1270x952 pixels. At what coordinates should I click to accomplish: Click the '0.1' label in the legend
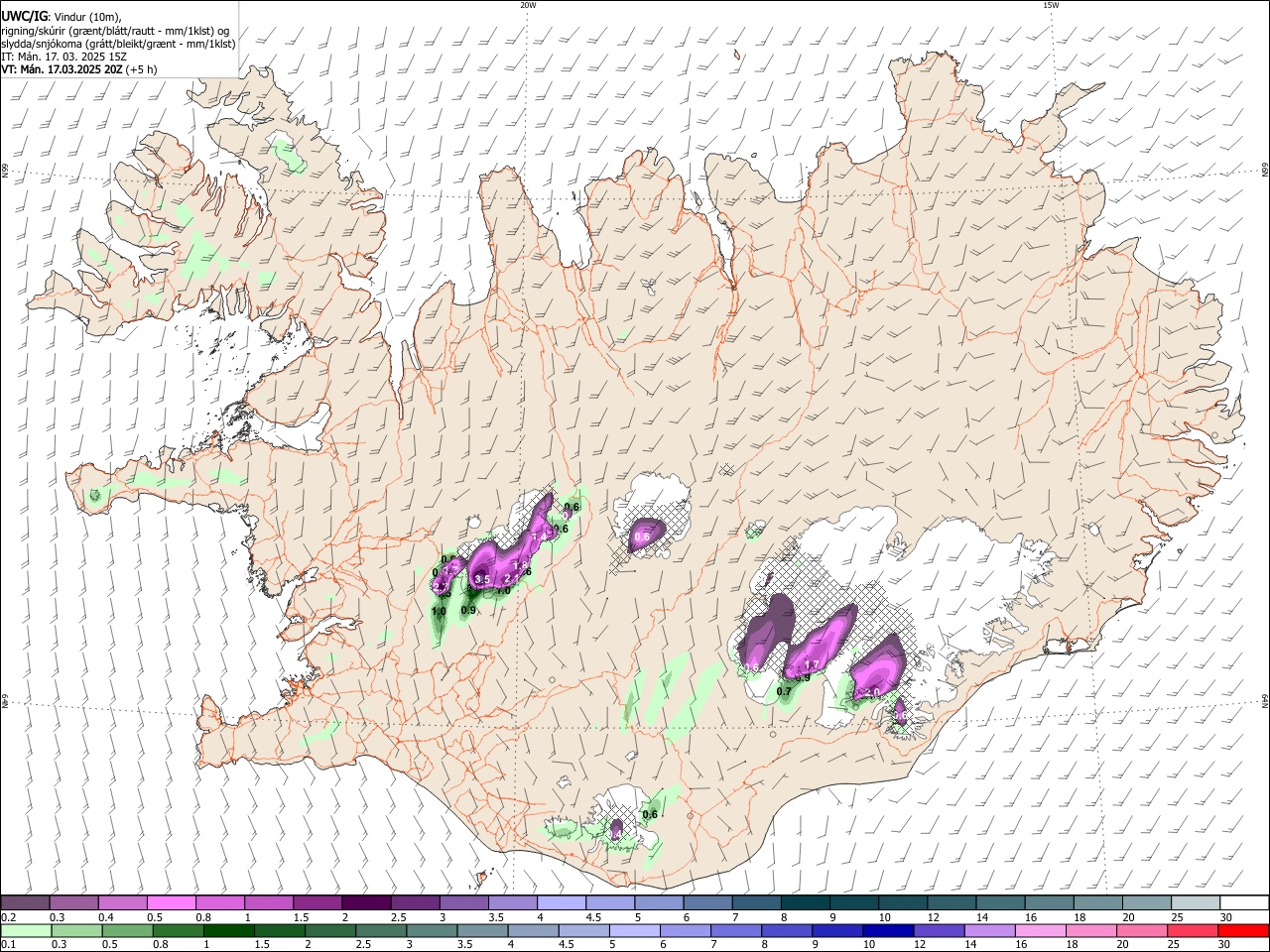[x=8, y=944]
